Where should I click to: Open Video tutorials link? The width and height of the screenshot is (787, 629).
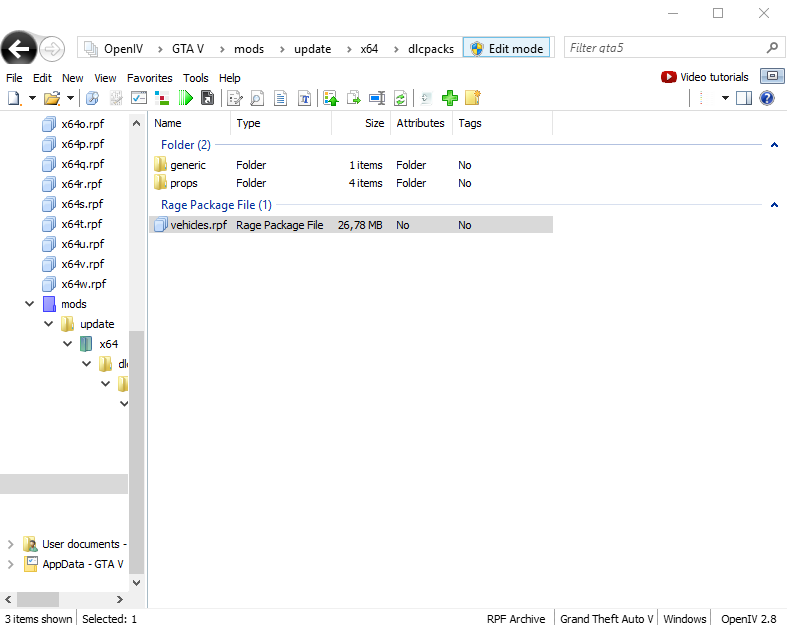tap(705, 77)
